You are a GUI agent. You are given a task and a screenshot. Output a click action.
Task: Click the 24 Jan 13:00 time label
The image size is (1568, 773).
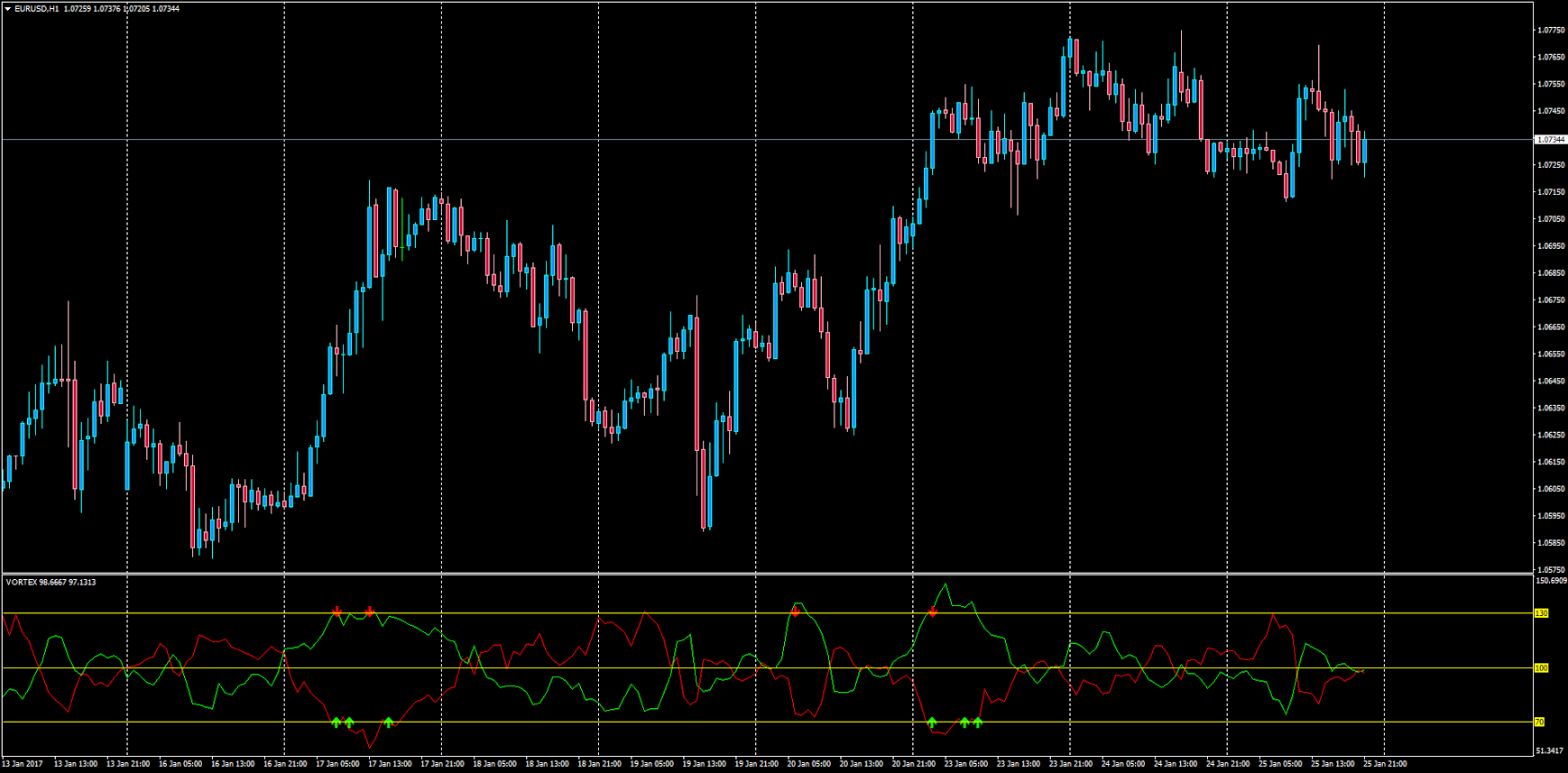coord(1175,764)
